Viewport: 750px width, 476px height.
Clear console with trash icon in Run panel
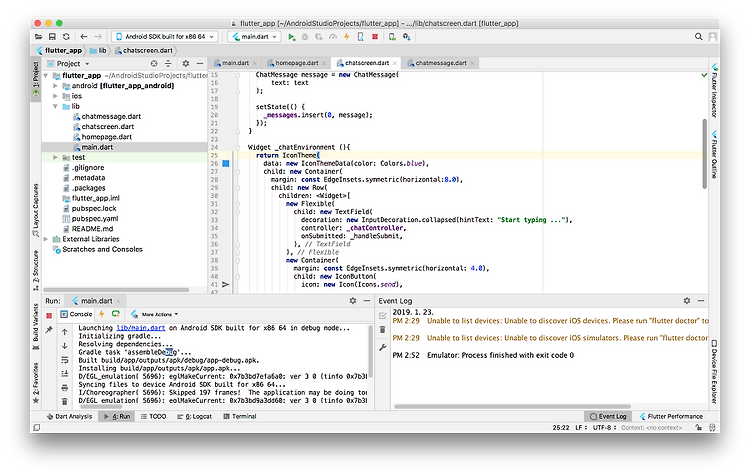point(65,401)
